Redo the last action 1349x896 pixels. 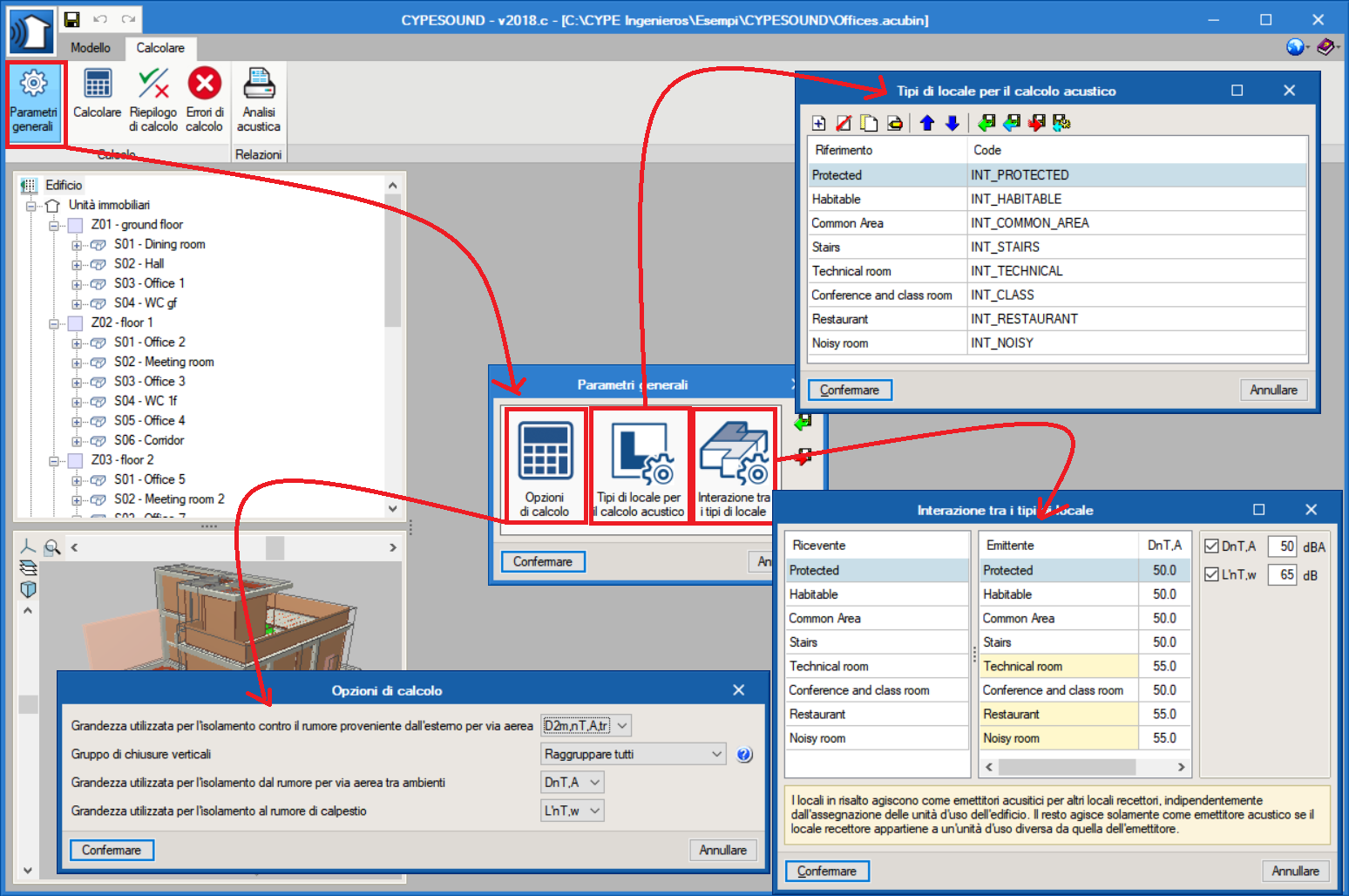(129, 19)
